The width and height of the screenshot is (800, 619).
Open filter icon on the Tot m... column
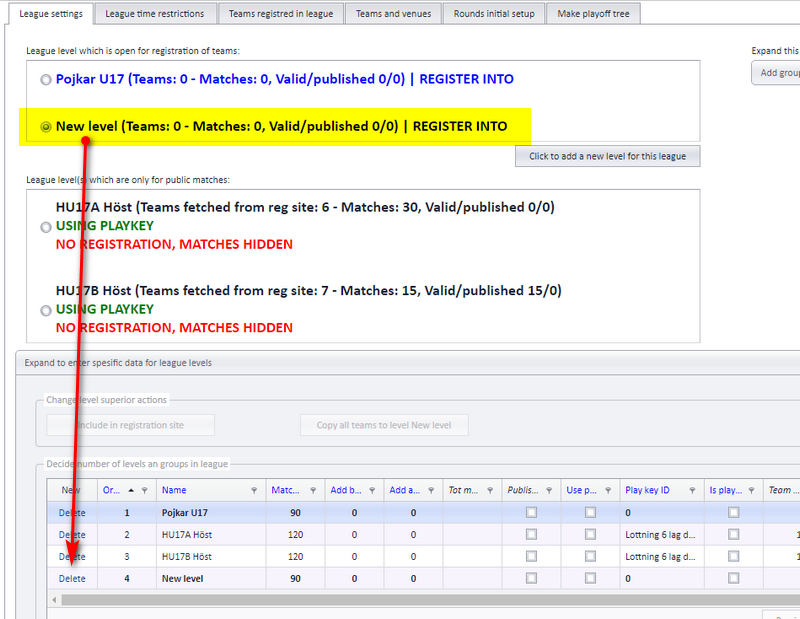(x=490, y=490)
